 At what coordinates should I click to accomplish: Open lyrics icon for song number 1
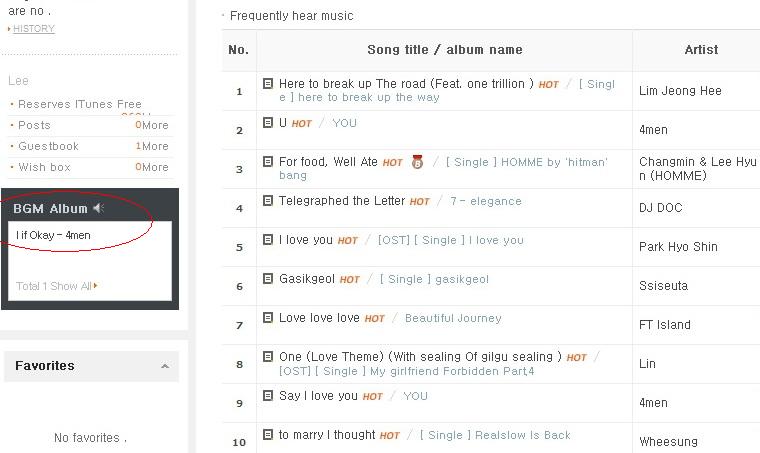(268, 83)
